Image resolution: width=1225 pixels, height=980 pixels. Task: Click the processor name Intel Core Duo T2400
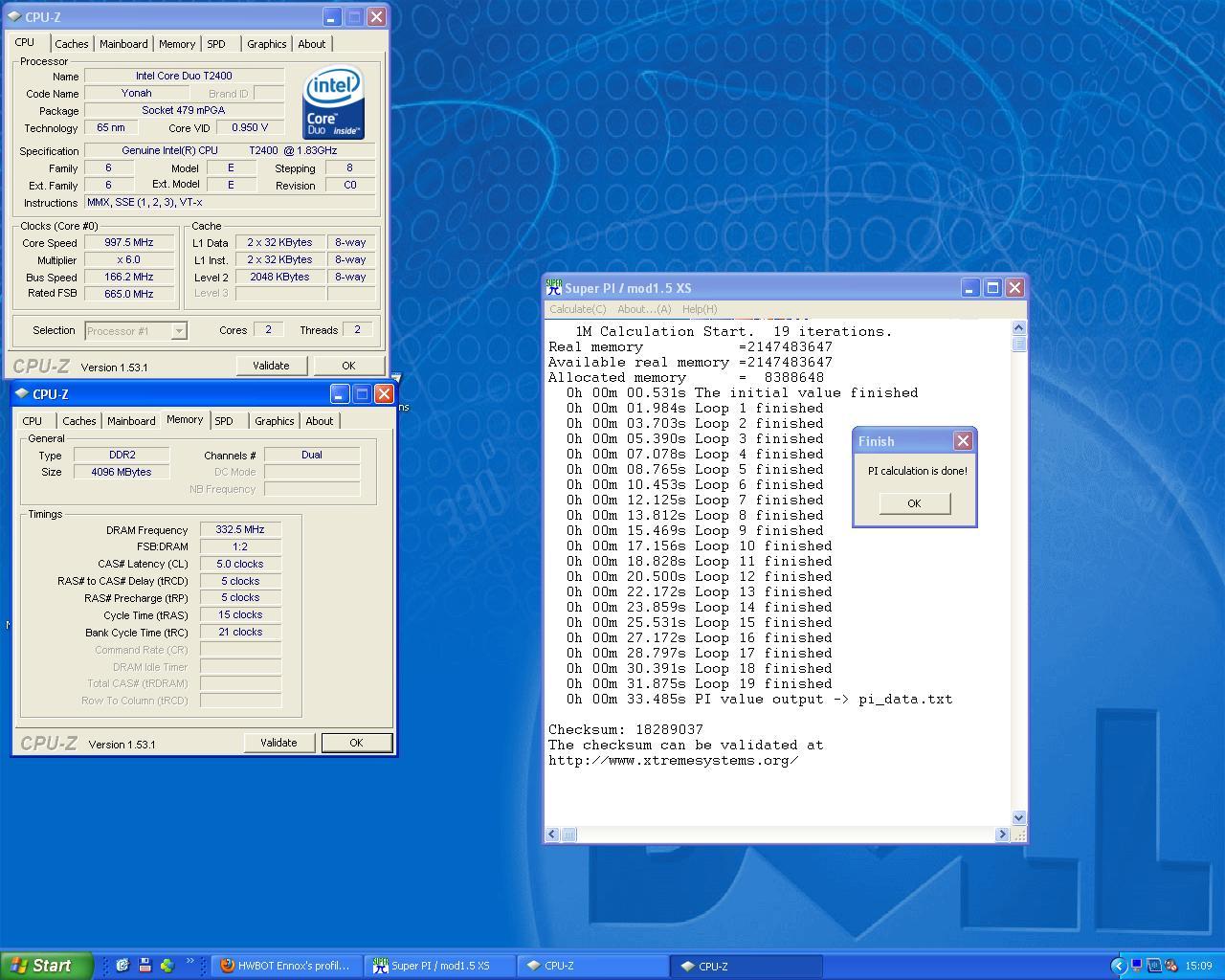point(184,77)
